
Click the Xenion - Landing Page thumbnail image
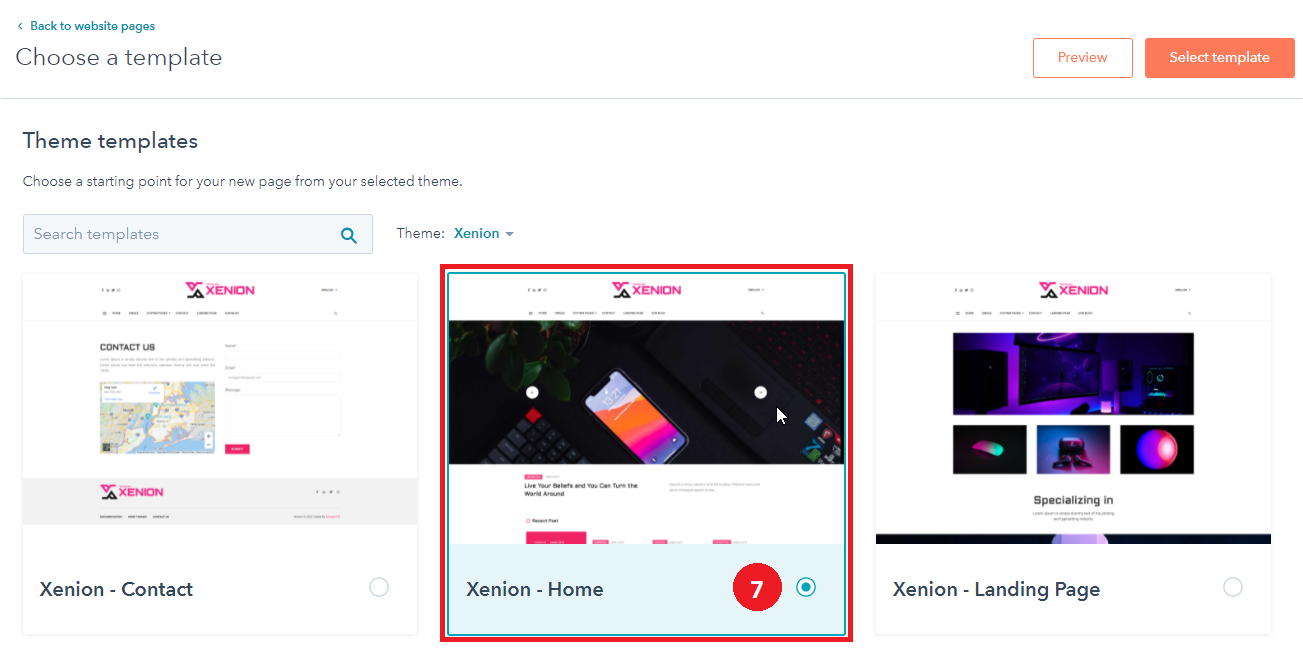[1073, 410]
